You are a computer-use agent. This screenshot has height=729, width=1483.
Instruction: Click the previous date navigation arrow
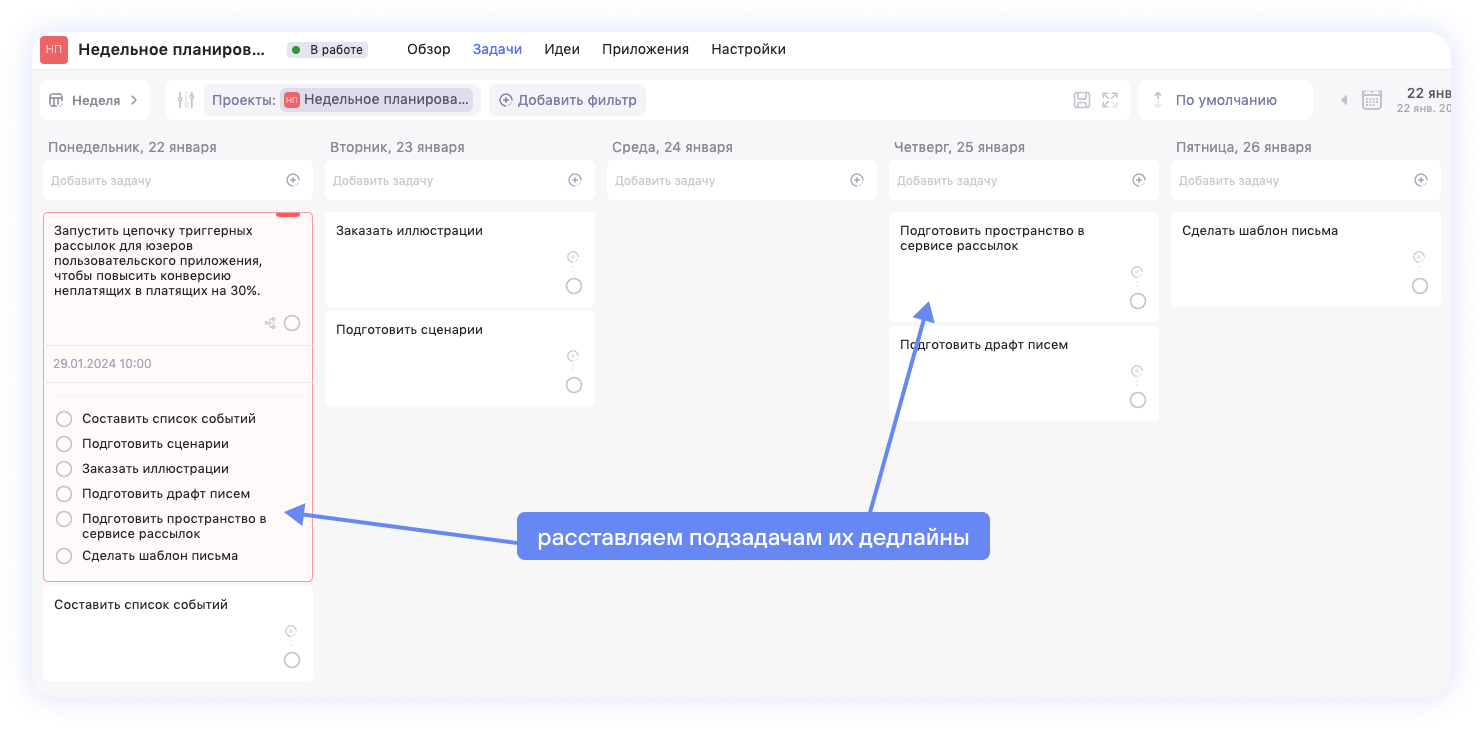pos(1344,100)
